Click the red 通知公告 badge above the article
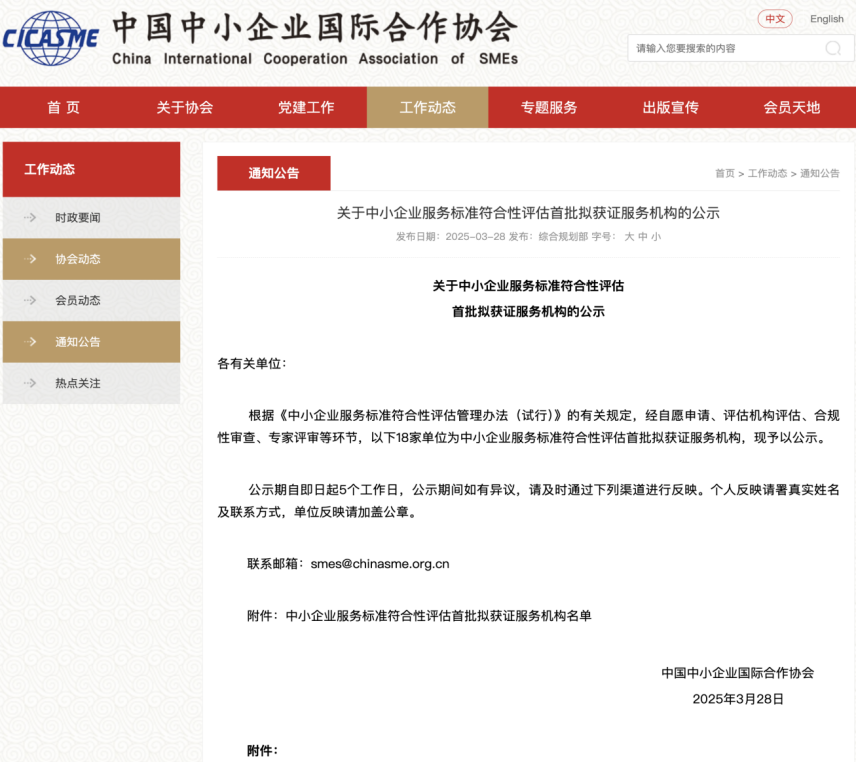Screen dimensions: 856x762 coord(273,172)
